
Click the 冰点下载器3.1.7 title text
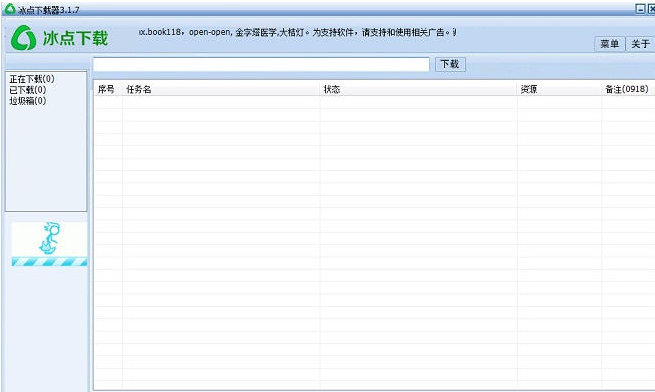48,10
